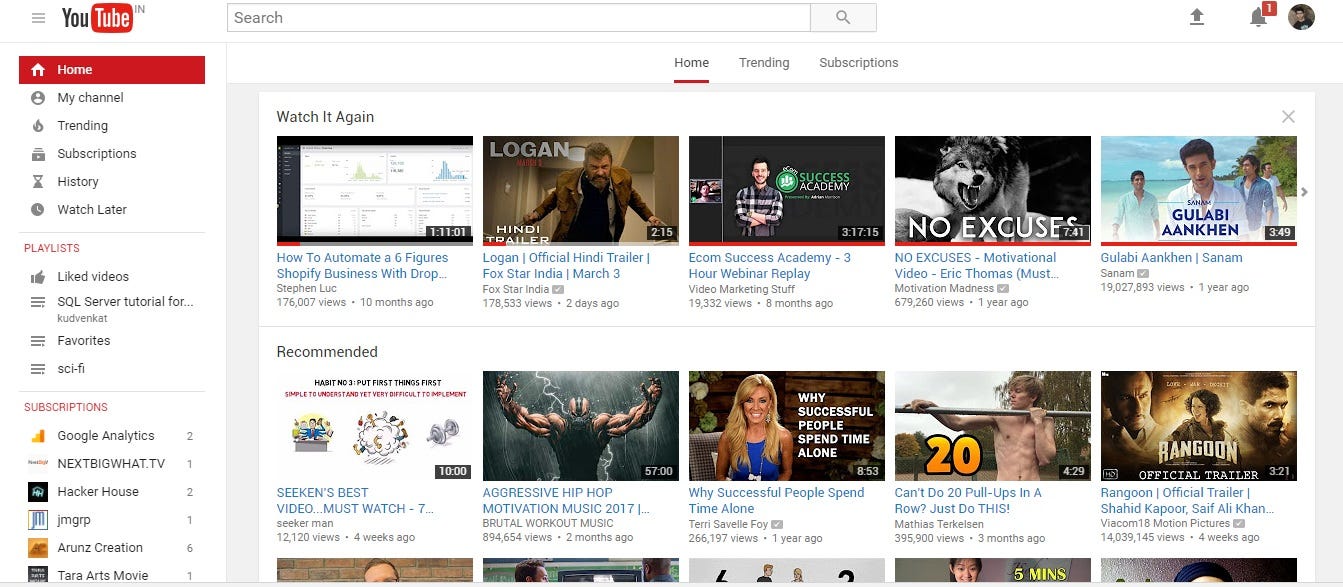
Task: Play the Rangoon official trailer thumbnail
Action: 1199,426
